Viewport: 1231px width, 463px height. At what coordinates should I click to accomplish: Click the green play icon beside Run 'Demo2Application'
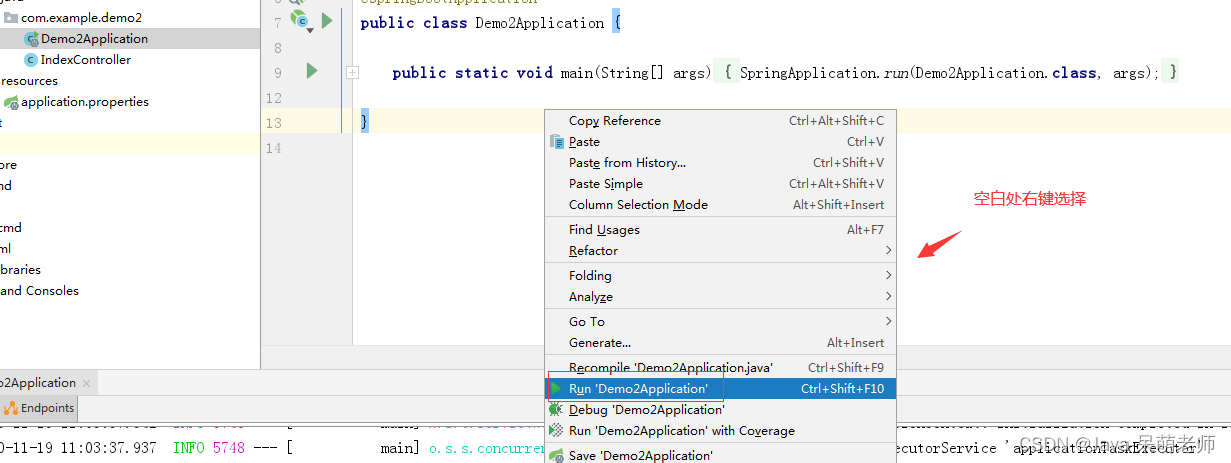pos(556,388)
